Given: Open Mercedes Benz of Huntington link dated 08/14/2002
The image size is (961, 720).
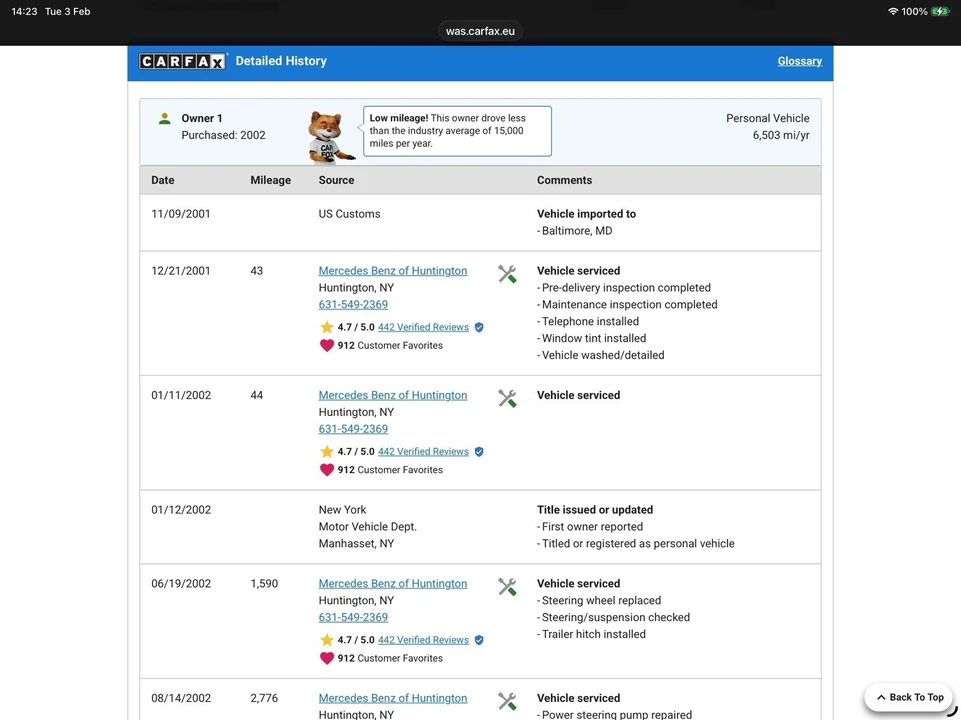Looking at the screenshot, I should [x=392, y=698].
